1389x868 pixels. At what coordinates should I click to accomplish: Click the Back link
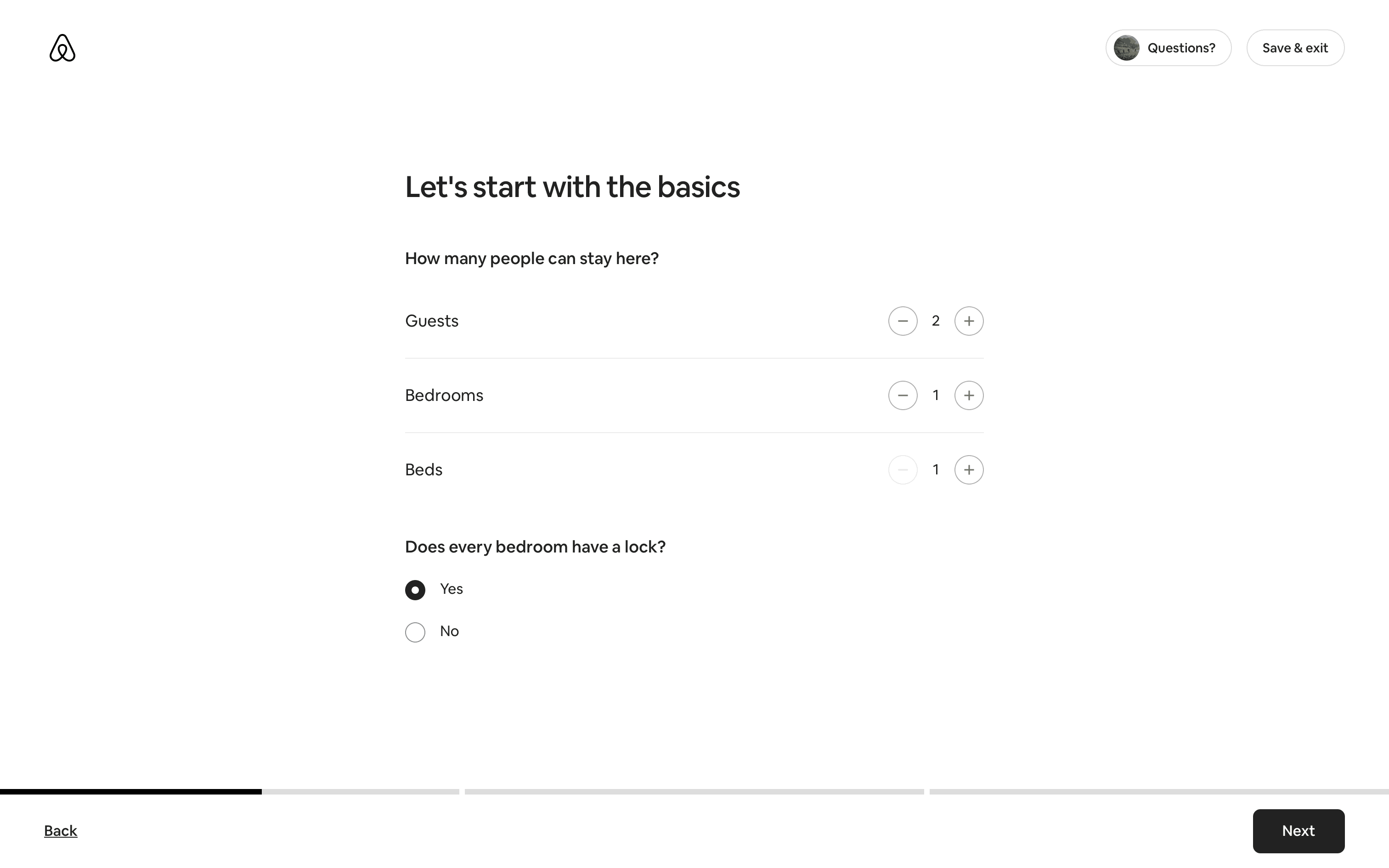point(60,831)
